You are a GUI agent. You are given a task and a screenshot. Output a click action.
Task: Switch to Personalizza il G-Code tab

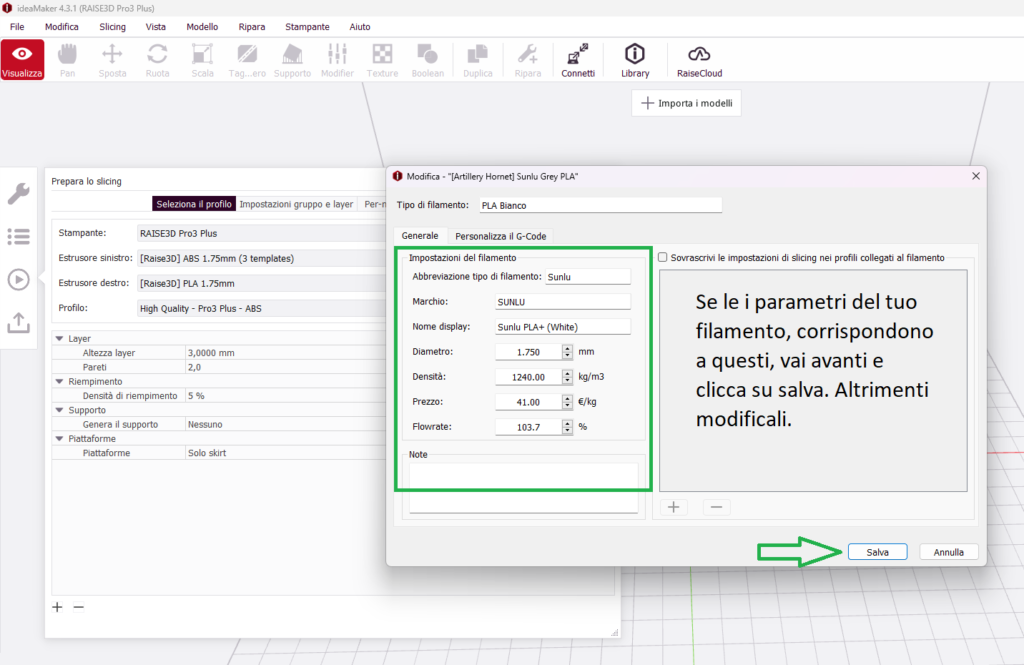point(500,236)
